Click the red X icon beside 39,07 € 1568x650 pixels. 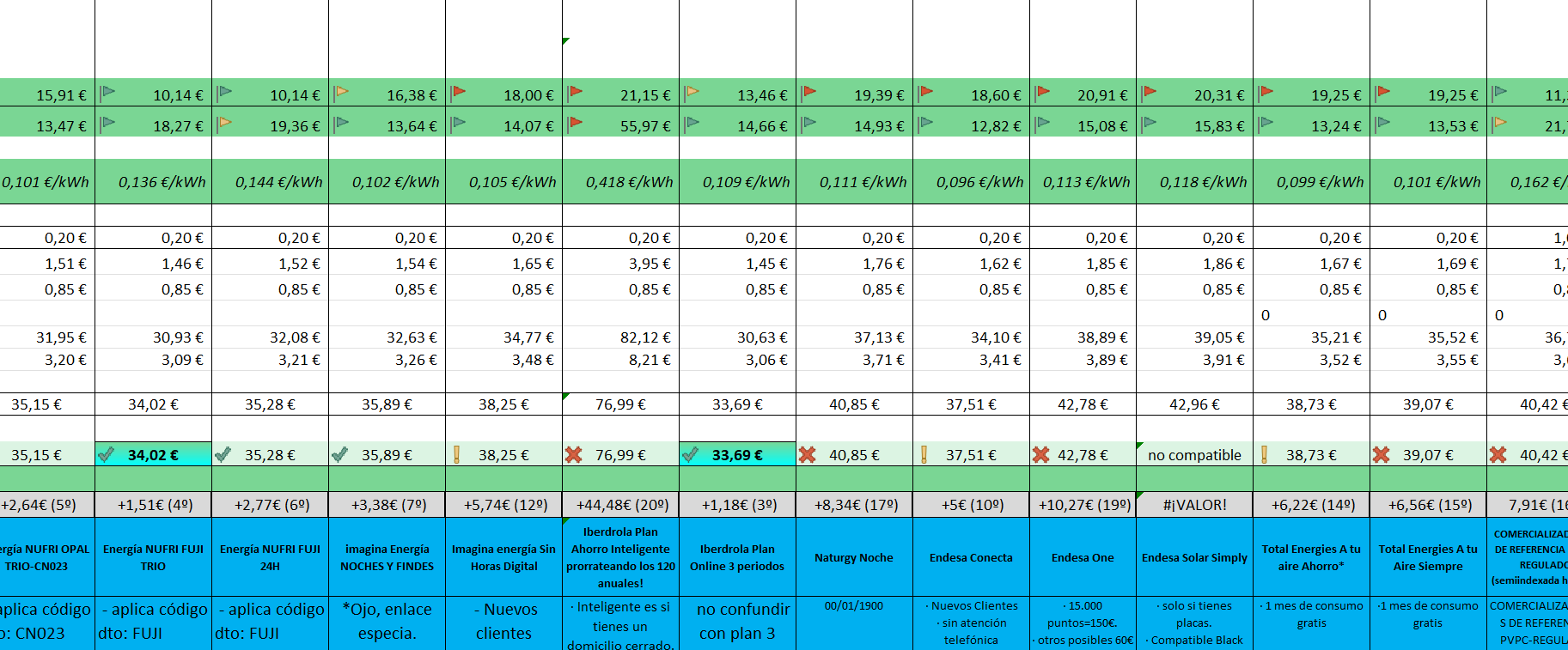point(1382,454)
